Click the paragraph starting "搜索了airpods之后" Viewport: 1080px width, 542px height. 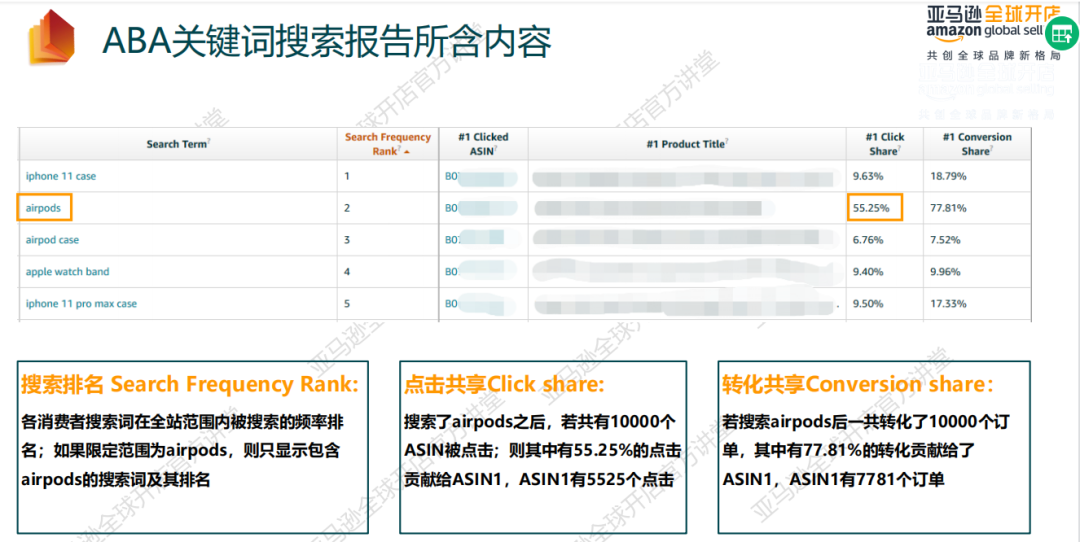pyautogui.click(x=542, y=450)
